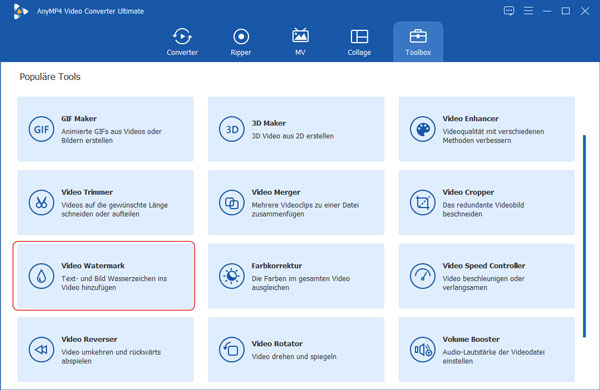
Task: Click the Volume Booster speaker icon
Action: 422,349
